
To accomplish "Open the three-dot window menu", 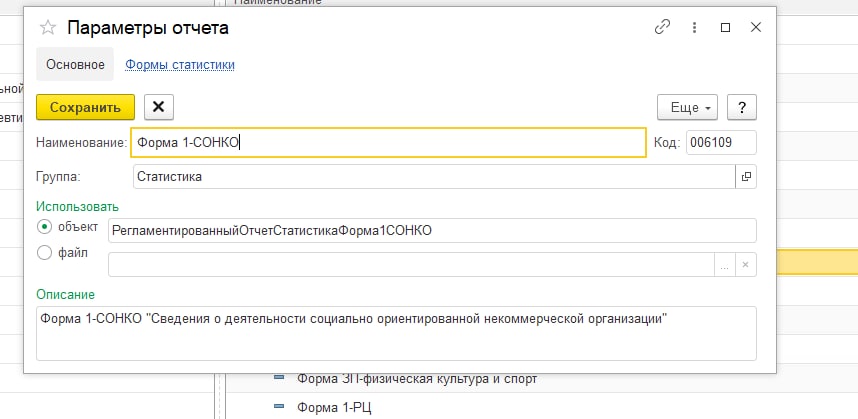I will pos(693,28).
